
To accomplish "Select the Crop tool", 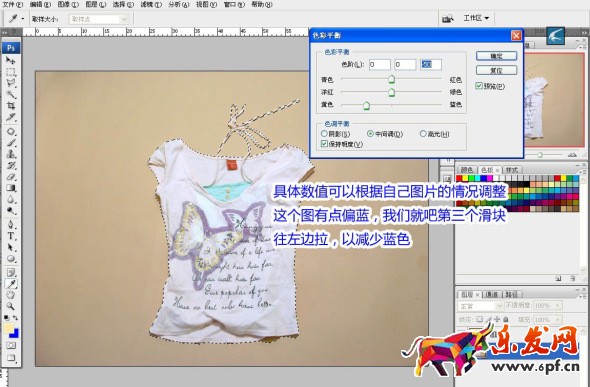I will 11,106.
